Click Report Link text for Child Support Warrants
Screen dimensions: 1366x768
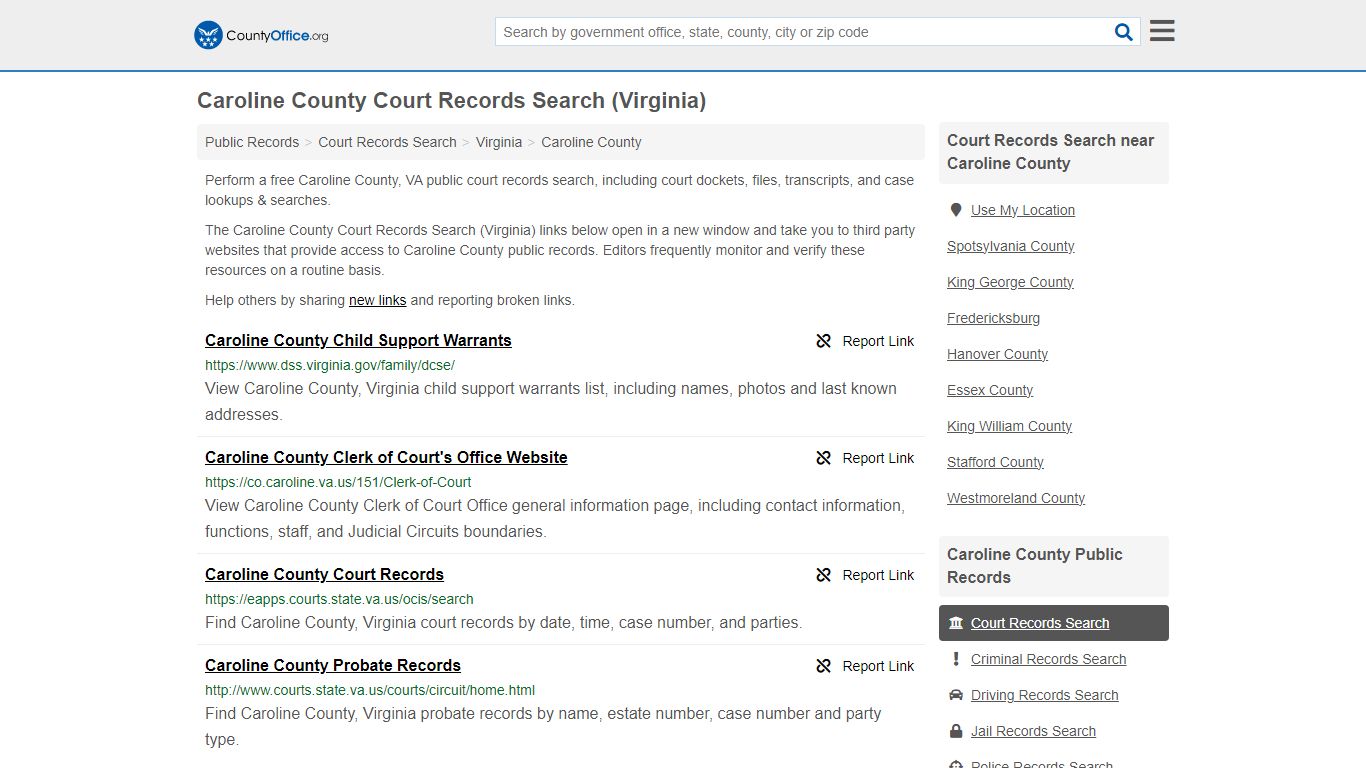878,341
